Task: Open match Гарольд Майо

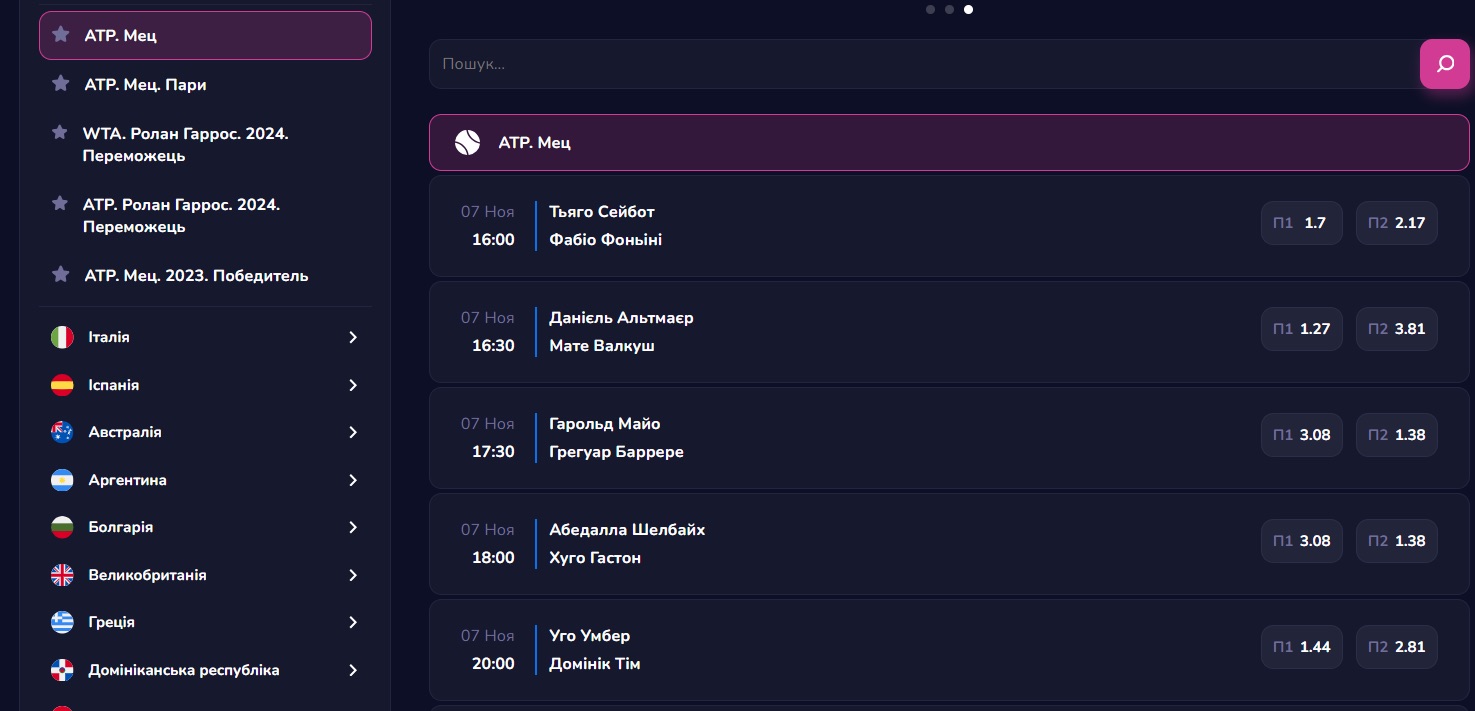Action: click(x=605, y=423)
